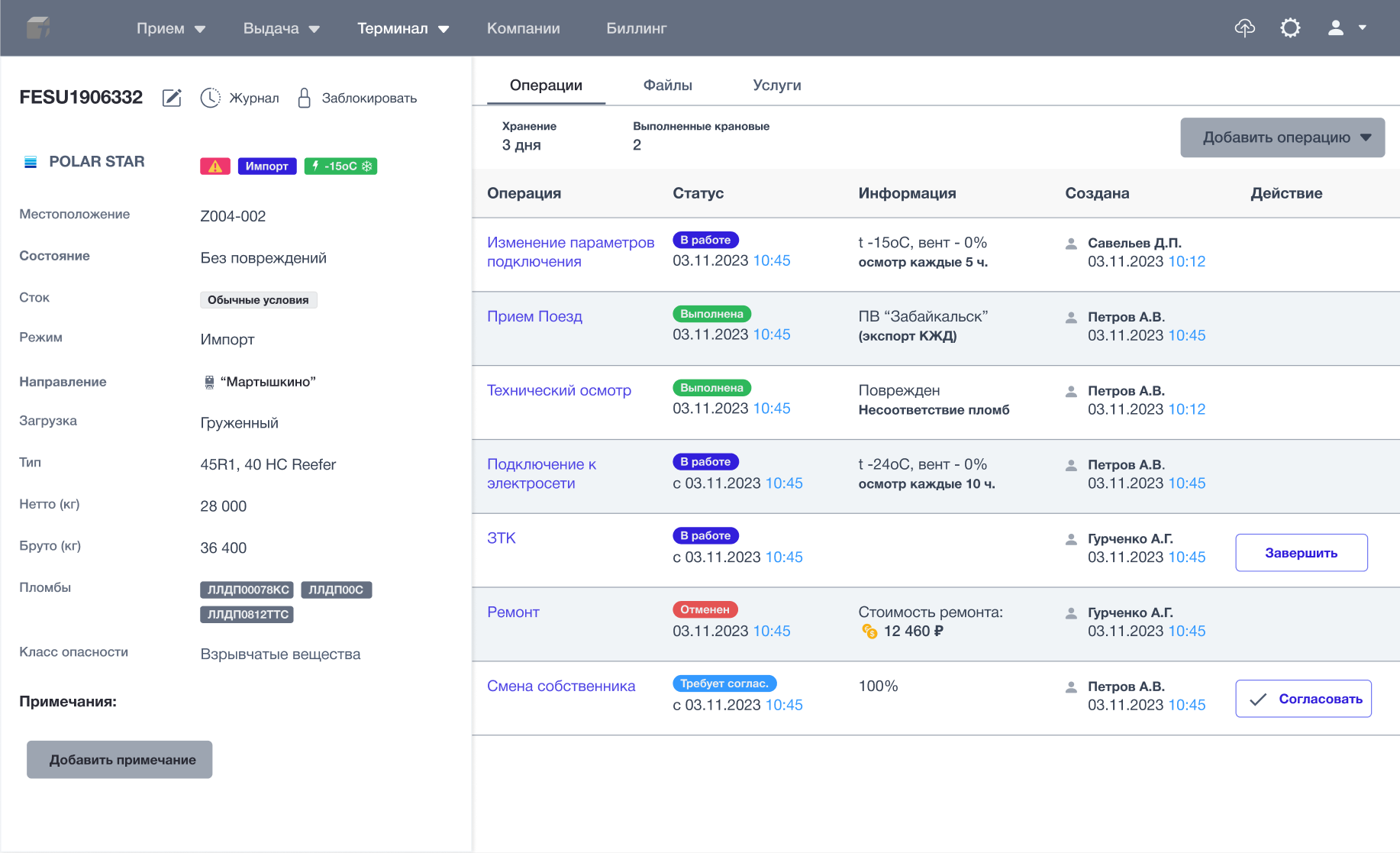
Task: Switch to the Услуги tab
Action: 776,85
